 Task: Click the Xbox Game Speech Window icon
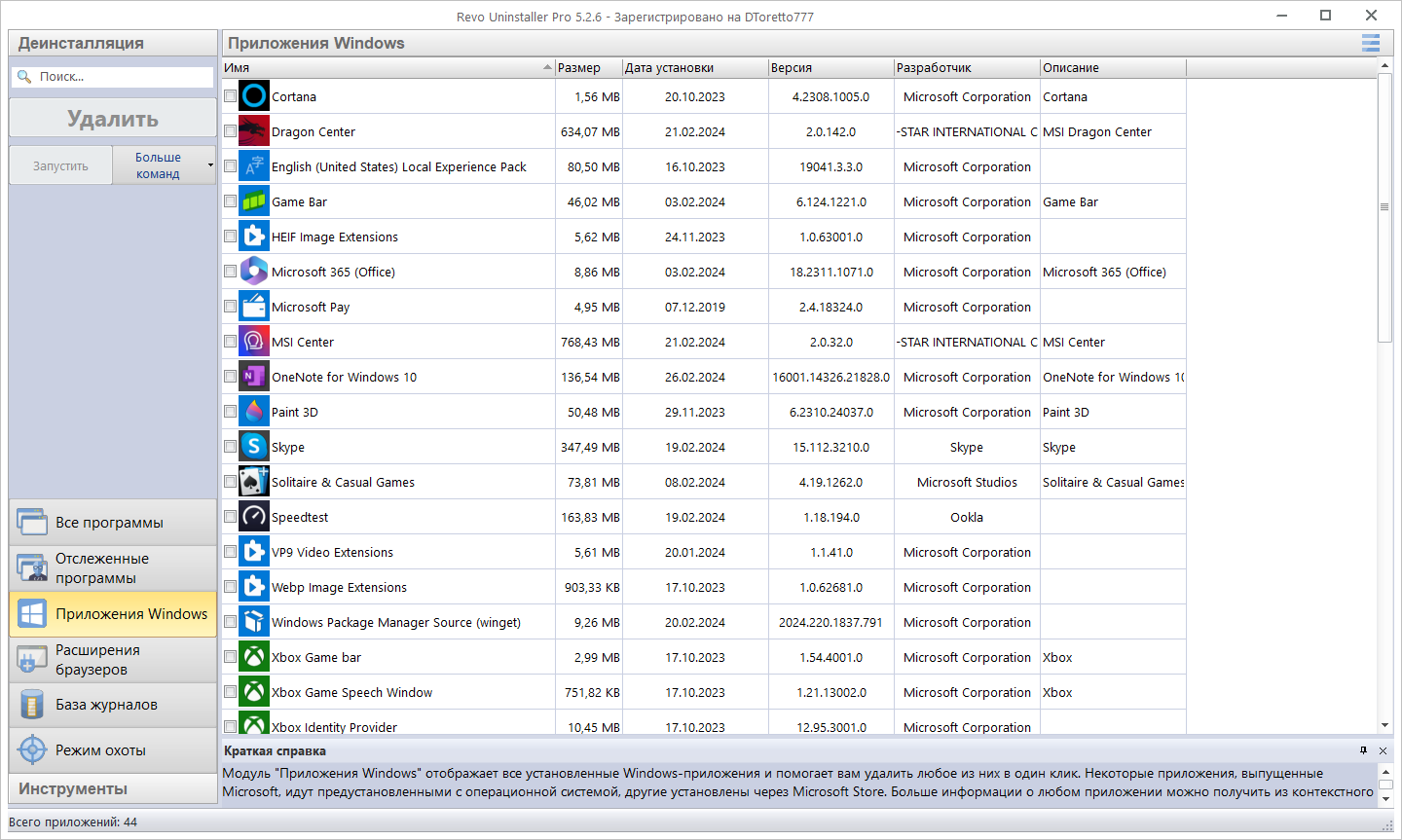coord(254,692)
